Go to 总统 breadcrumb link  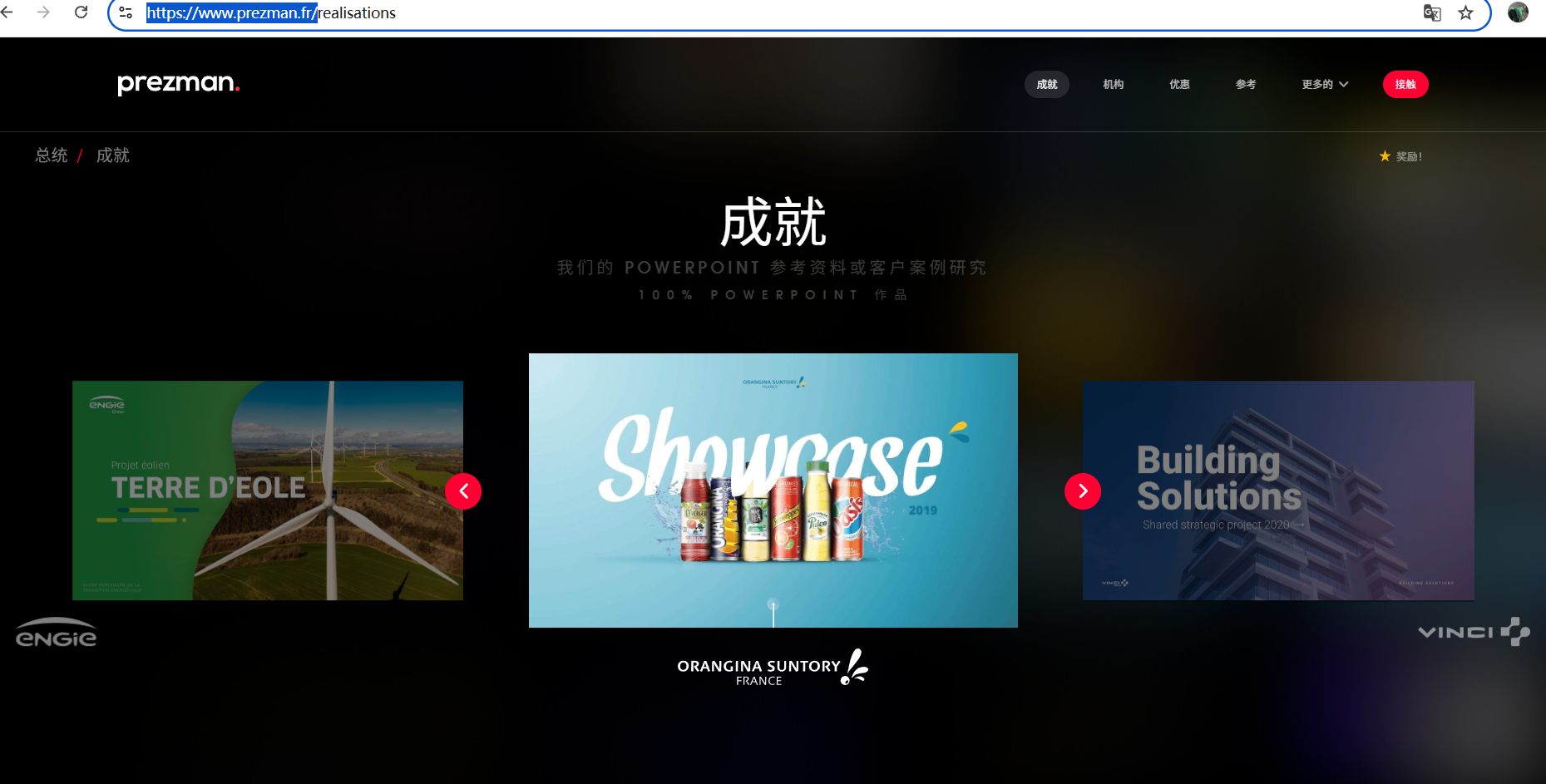pyautogui.click(x=52, y=155)
